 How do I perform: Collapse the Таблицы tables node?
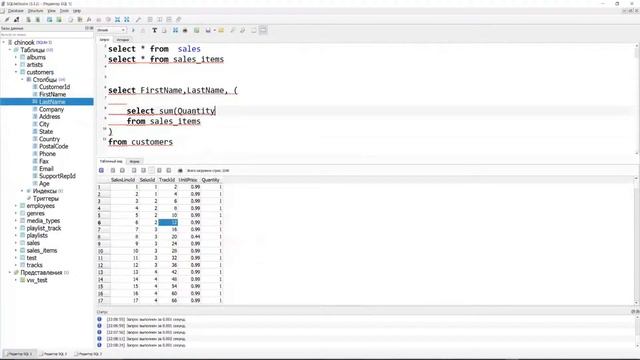pyautogui.click(x=10, y=50)
